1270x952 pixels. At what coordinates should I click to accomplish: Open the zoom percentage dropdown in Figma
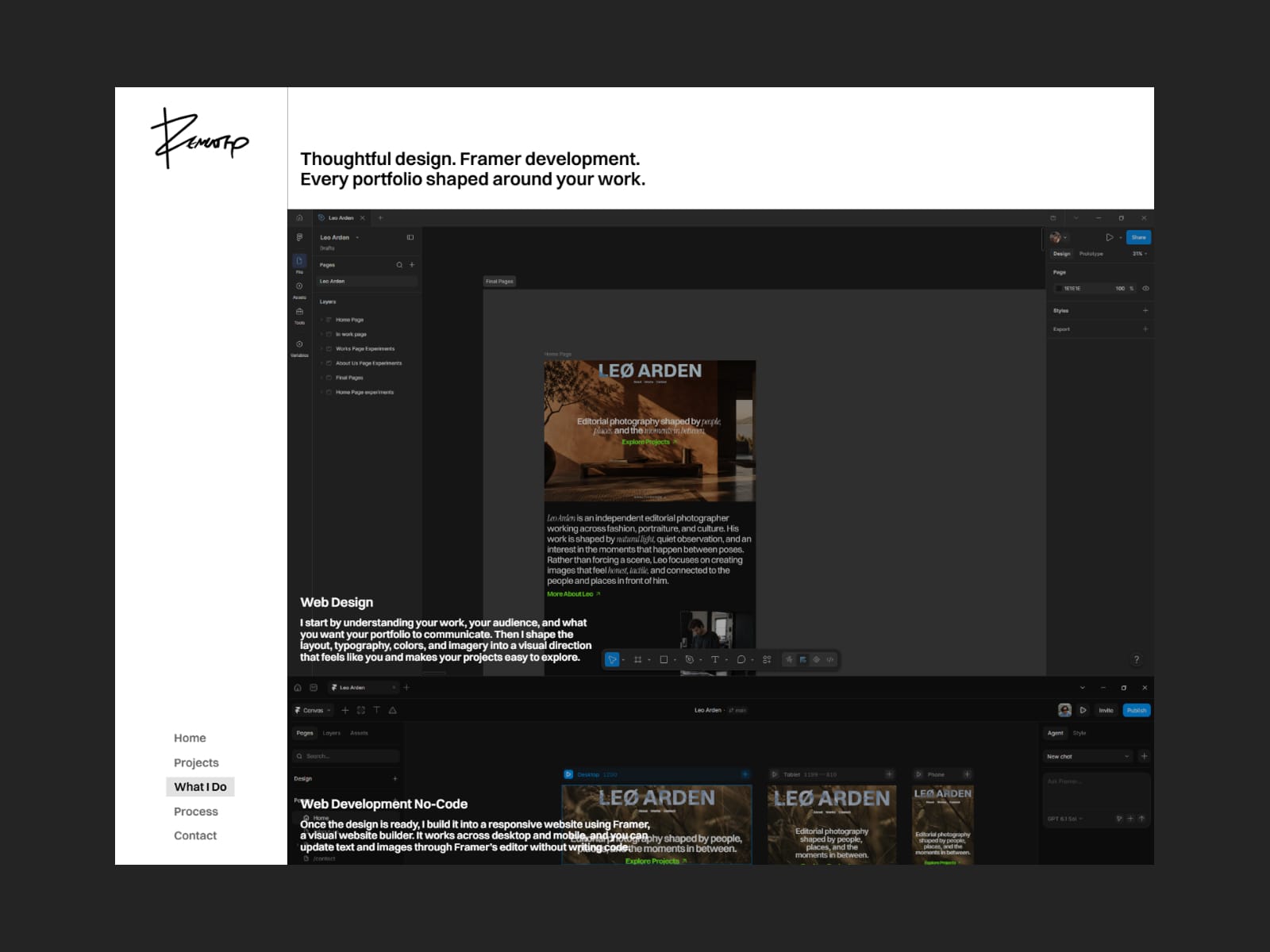point(1140,254)
